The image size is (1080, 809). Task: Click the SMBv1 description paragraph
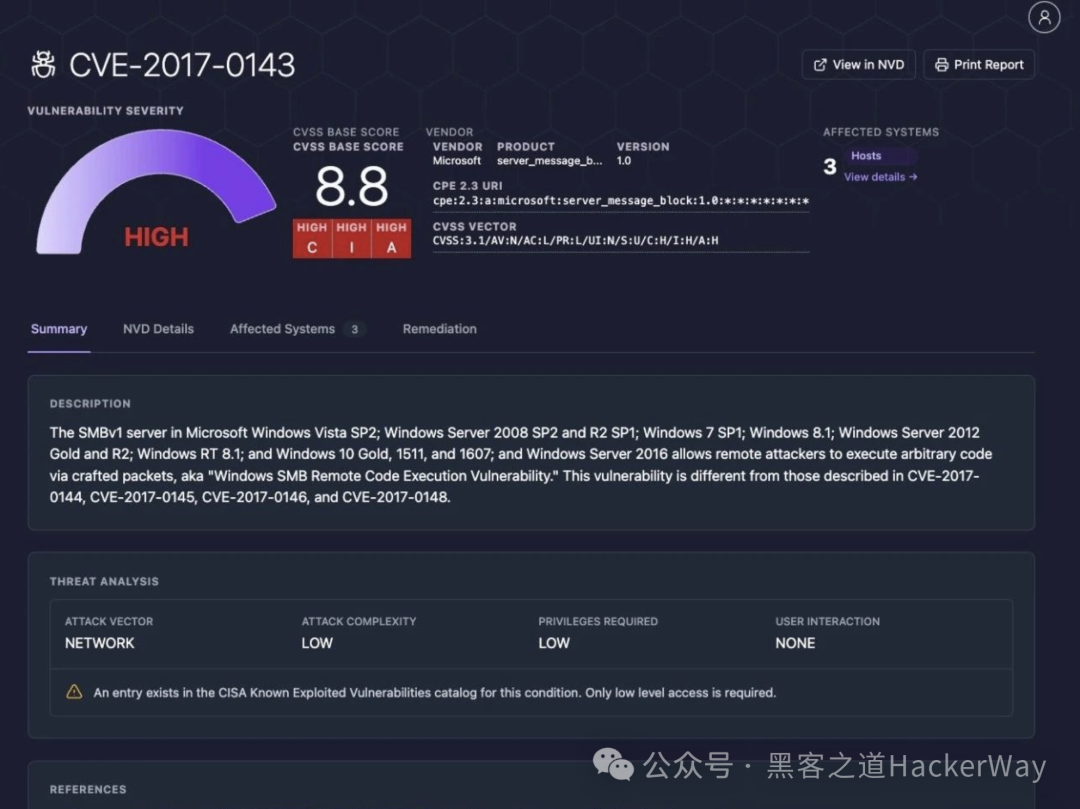[x=521, y=465]
